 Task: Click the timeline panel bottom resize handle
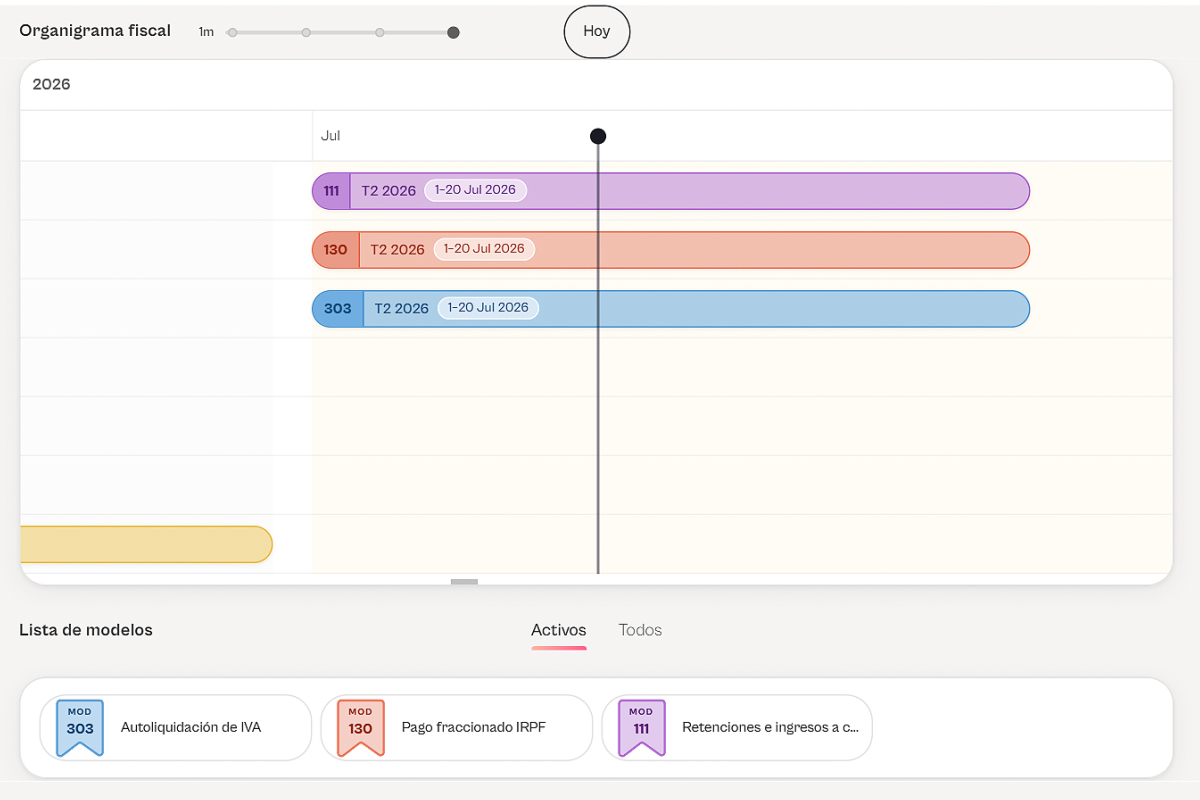(x=464, y=581)
